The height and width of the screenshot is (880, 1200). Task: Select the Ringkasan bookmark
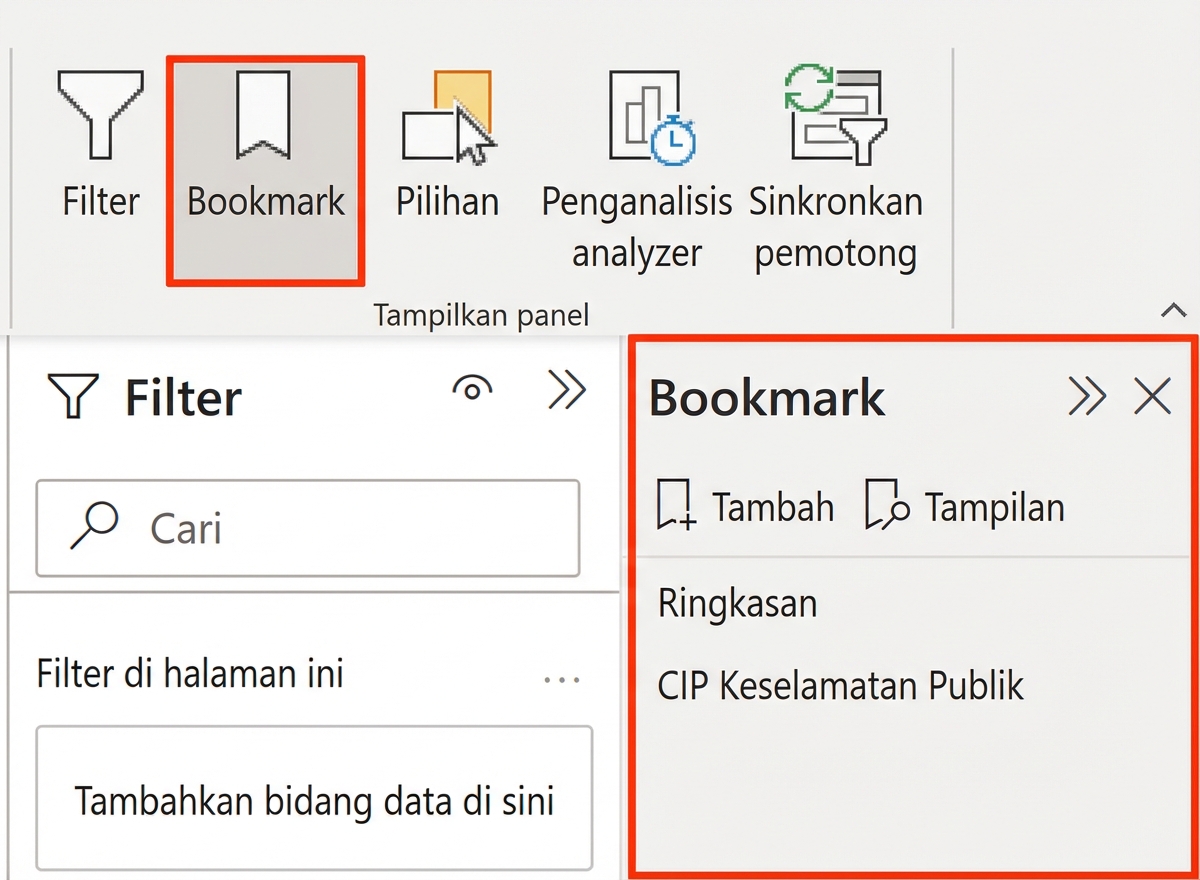point(737,602)
